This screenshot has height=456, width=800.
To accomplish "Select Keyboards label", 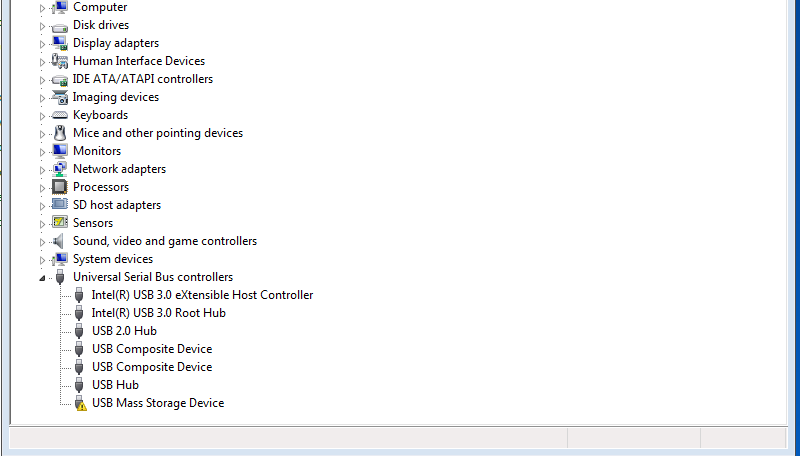I will pyautogui.click(x=101, y=115).
